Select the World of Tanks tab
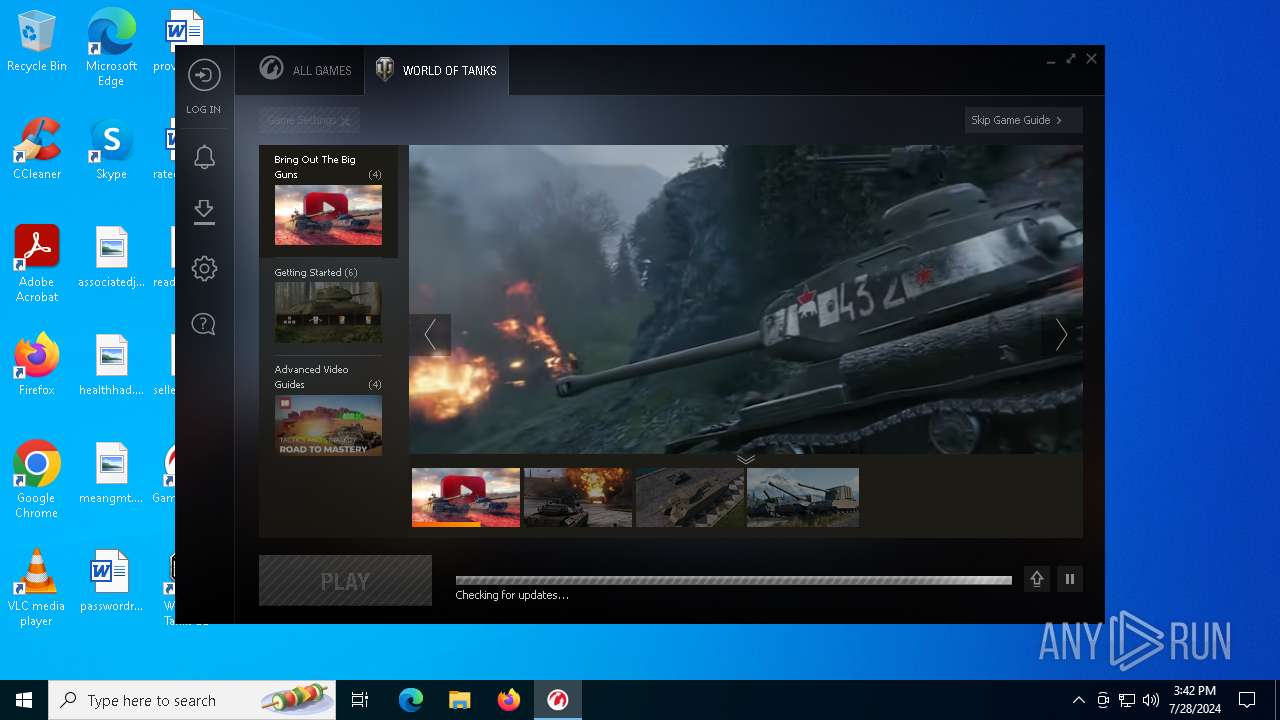 (436, 70)
